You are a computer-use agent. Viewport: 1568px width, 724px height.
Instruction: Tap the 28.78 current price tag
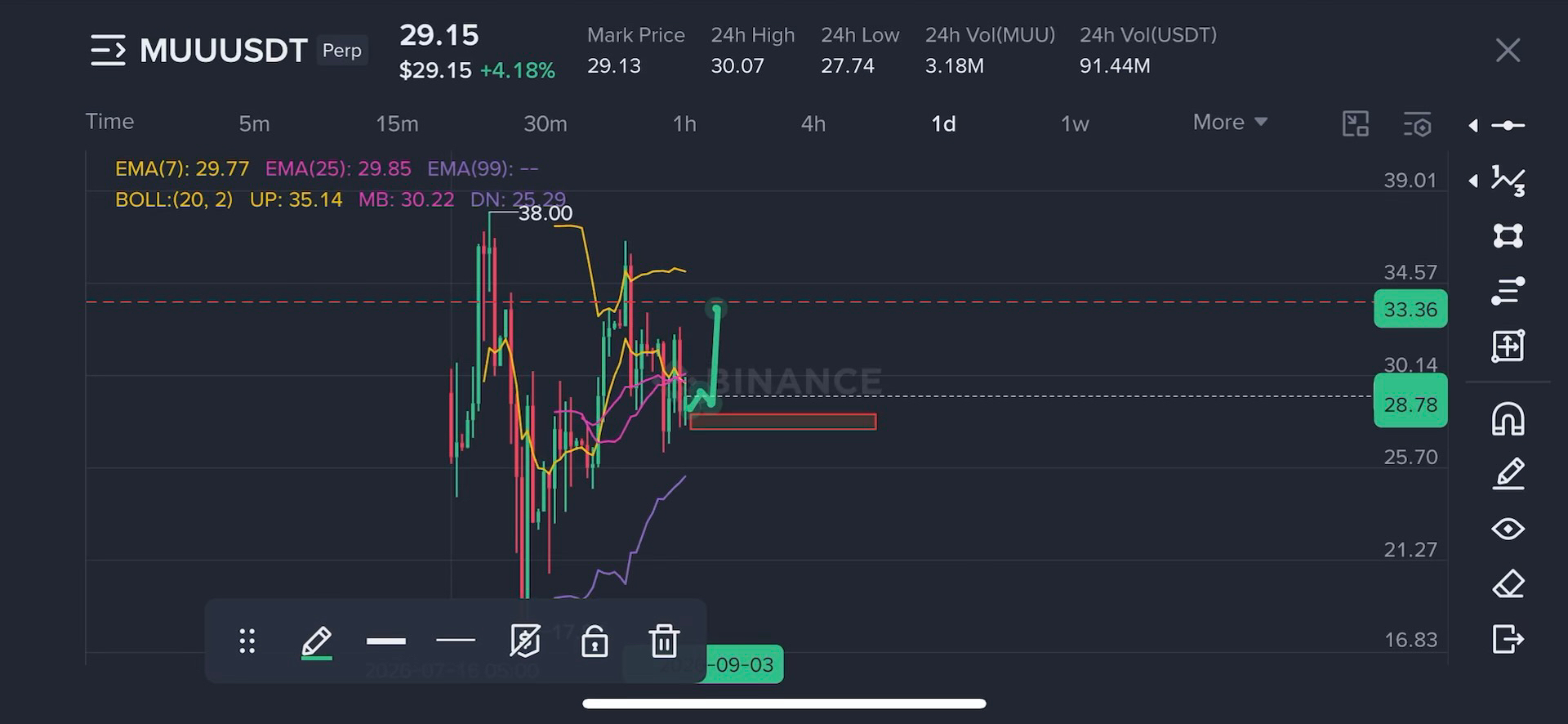(x=1410, y=400)
